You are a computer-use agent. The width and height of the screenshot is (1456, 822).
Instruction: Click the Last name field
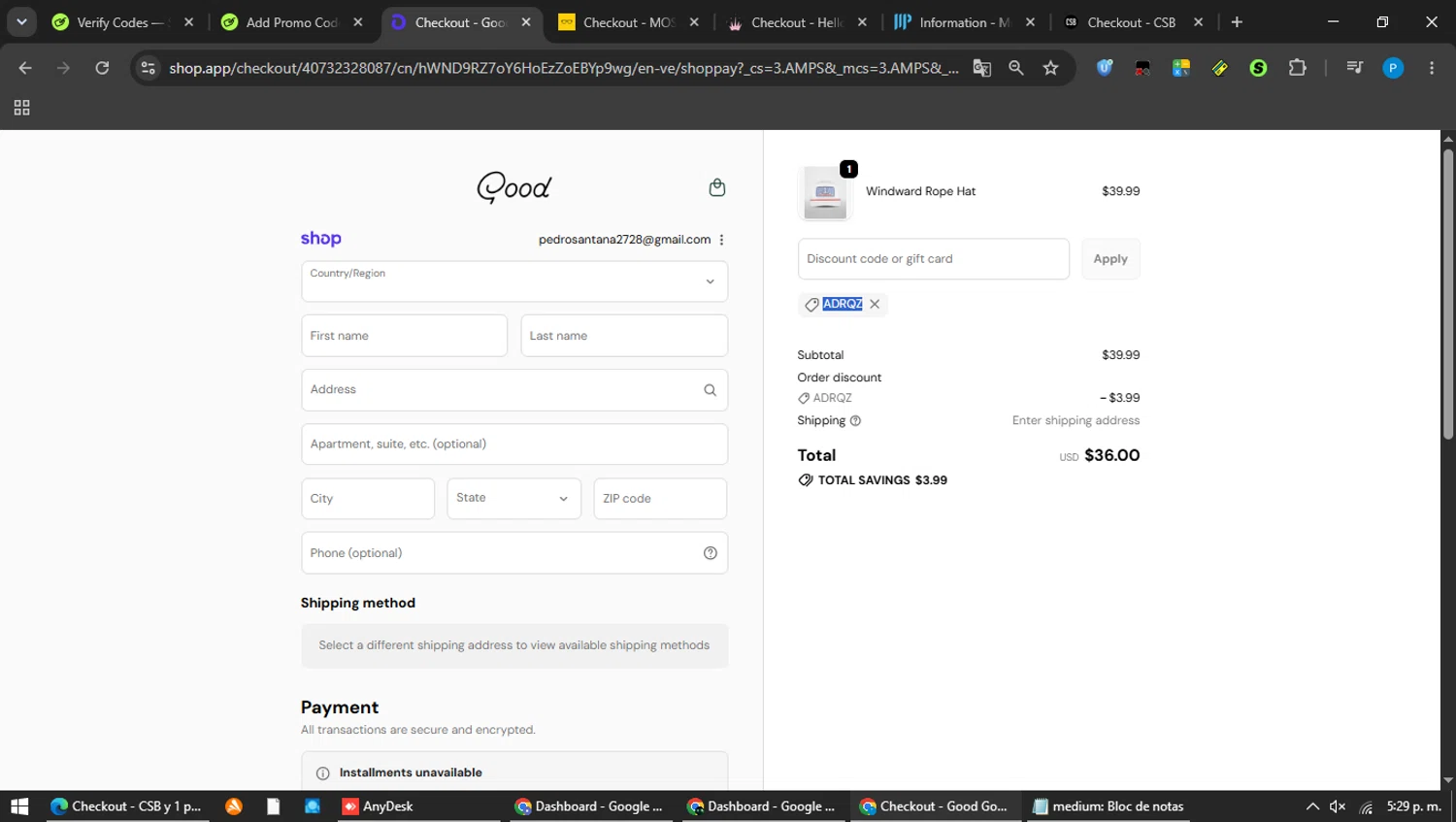point(624,336)
